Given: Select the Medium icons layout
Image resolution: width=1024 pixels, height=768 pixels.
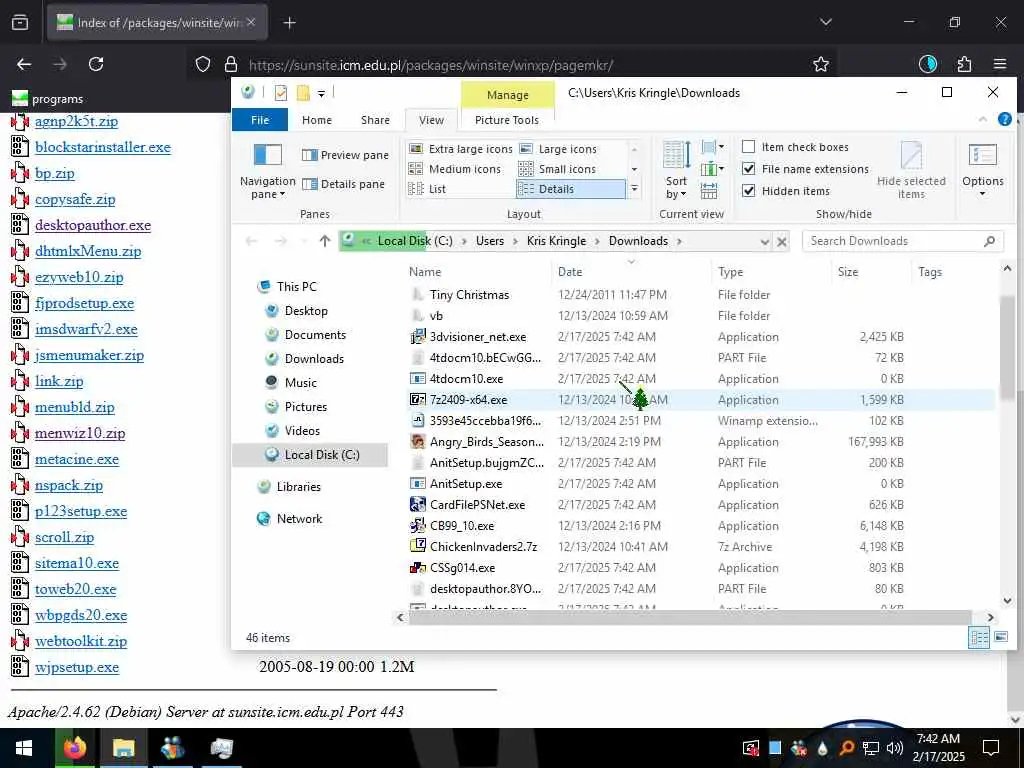Looking at the screenshot, I should point(456,169).
